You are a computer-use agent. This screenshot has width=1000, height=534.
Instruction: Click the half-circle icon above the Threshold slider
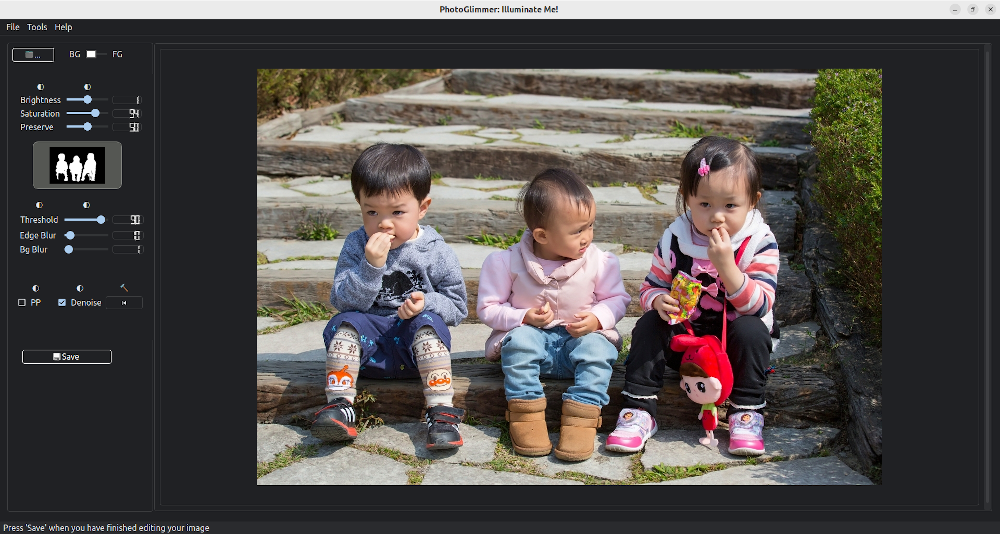(x=86, y=205)
